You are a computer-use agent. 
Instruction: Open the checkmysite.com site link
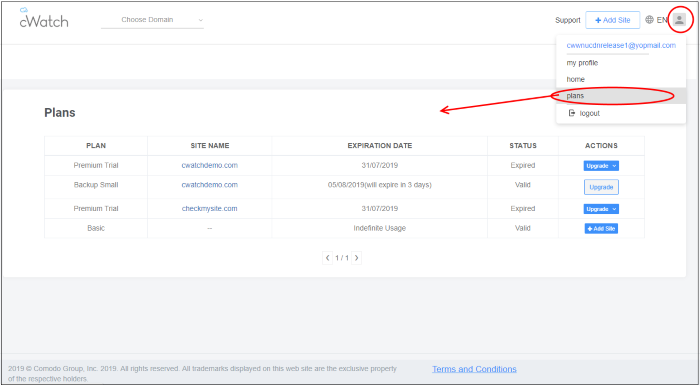click(x=209, y=209)
